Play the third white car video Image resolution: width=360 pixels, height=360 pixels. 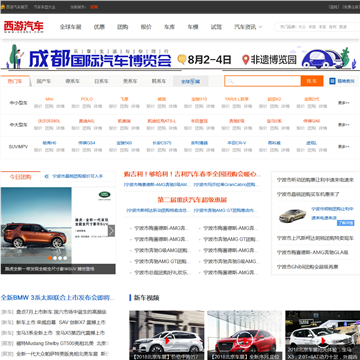click(322, 341)
